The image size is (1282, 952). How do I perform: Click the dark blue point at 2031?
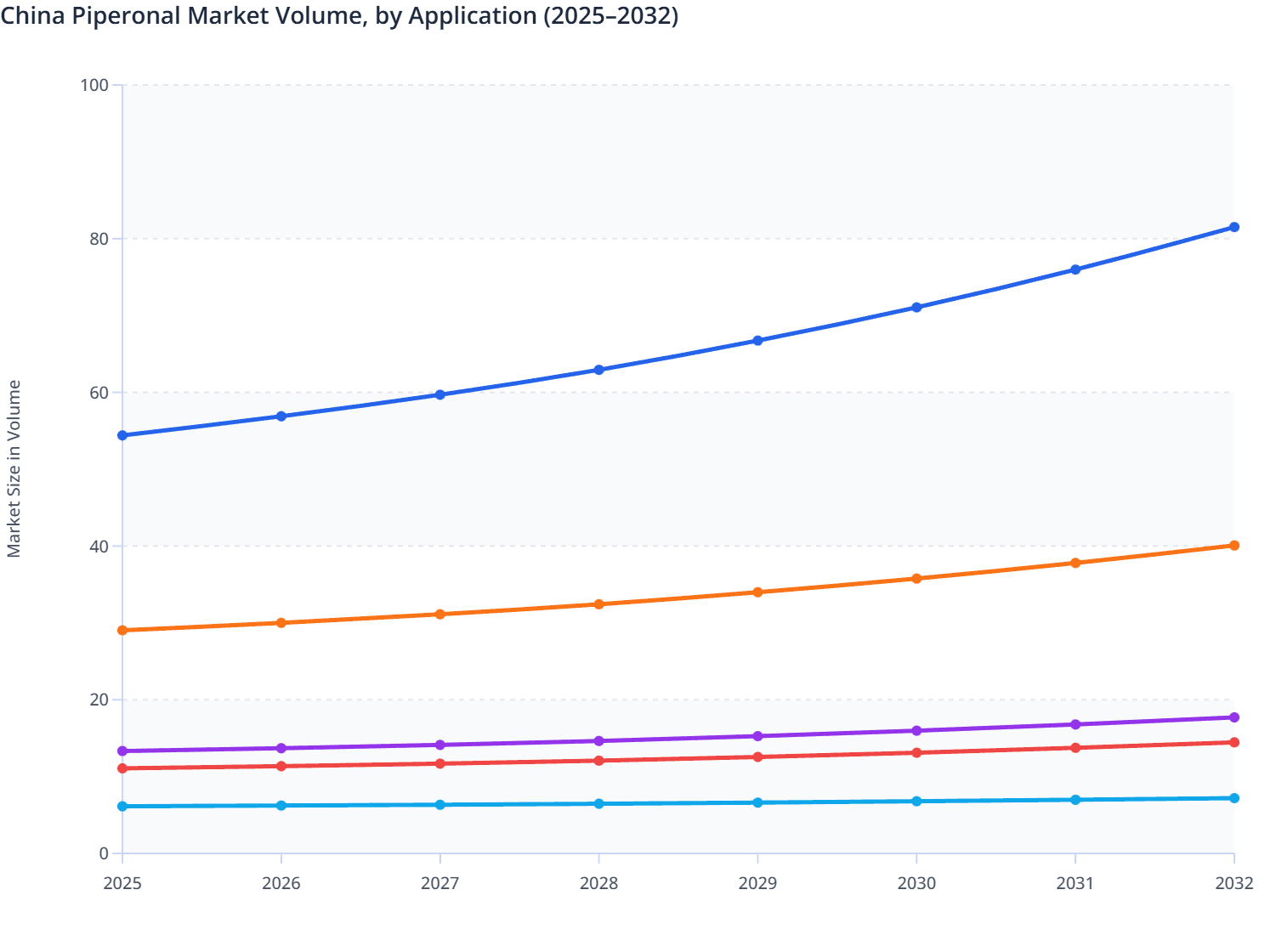pyautogui.click(x=1075, y=269)
